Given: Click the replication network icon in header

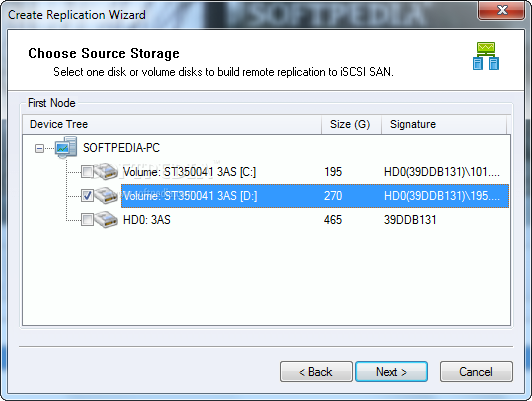Looking at the screenshot, I should (x=486, y=56).
